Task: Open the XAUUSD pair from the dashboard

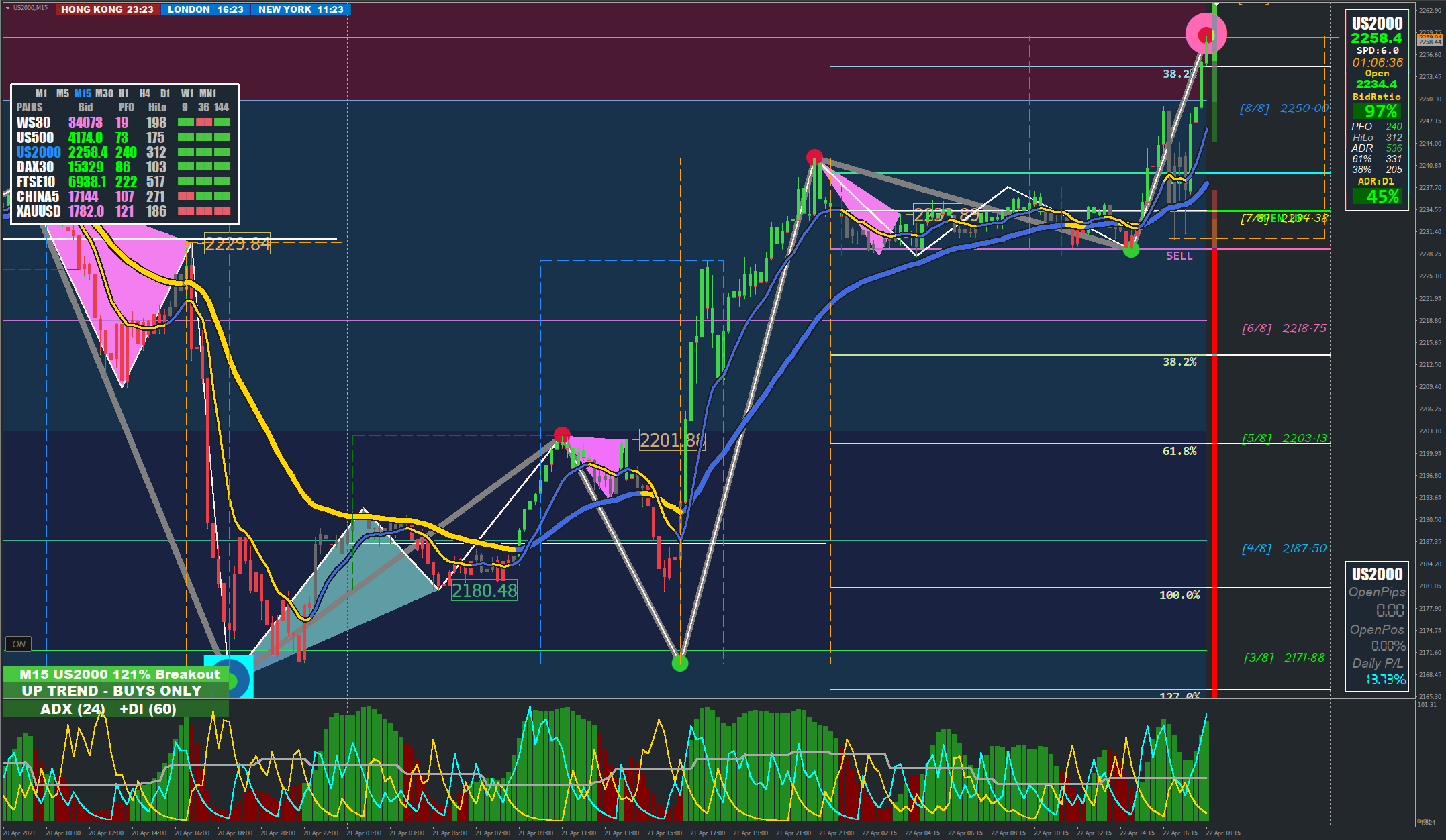Action: coord(38,211)
